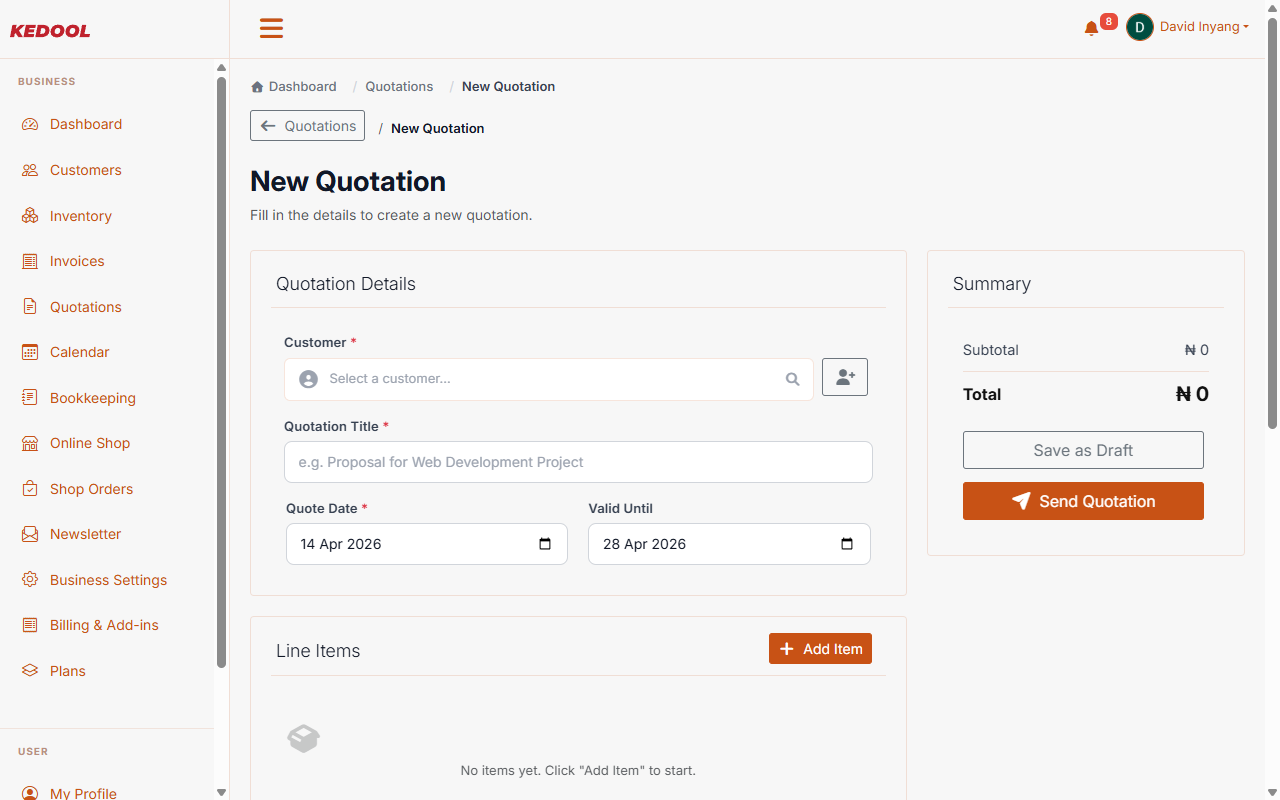Click the search magnifier in customer field
The height and width of the screenshot is (800, 1280).
tap(793, 379)
